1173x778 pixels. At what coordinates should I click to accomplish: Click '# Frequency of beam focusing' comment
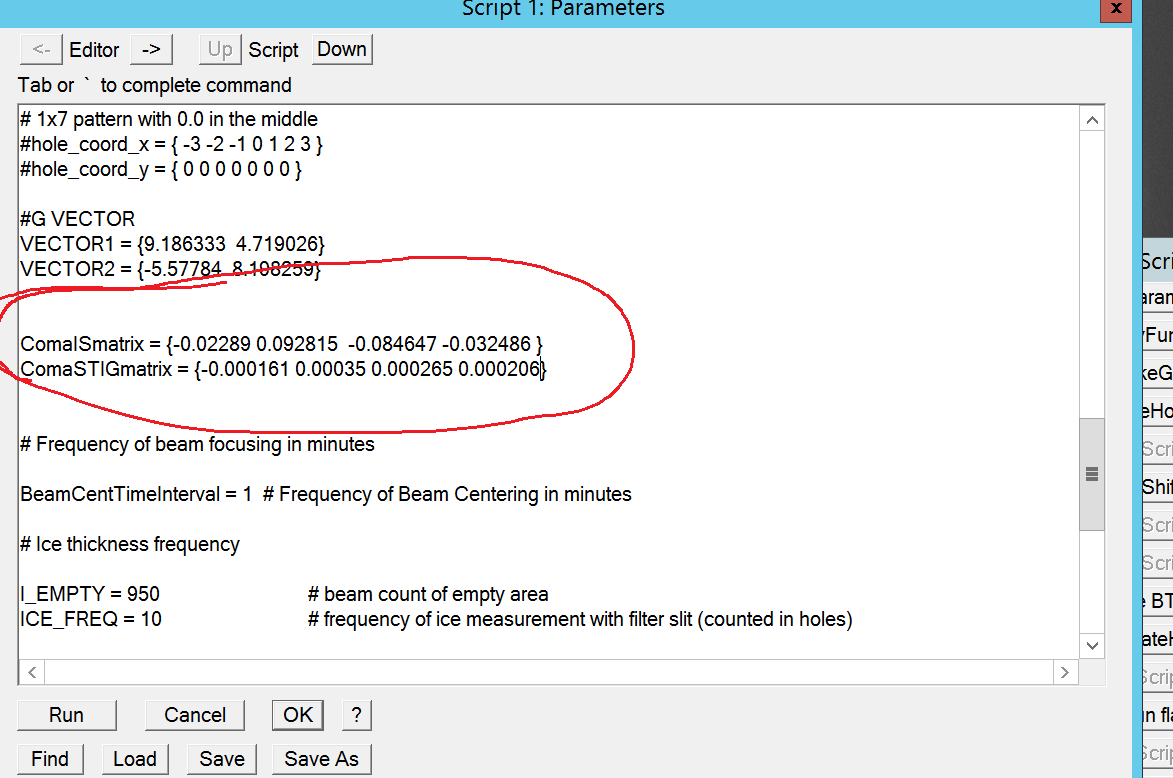click(x=197, y=444)
